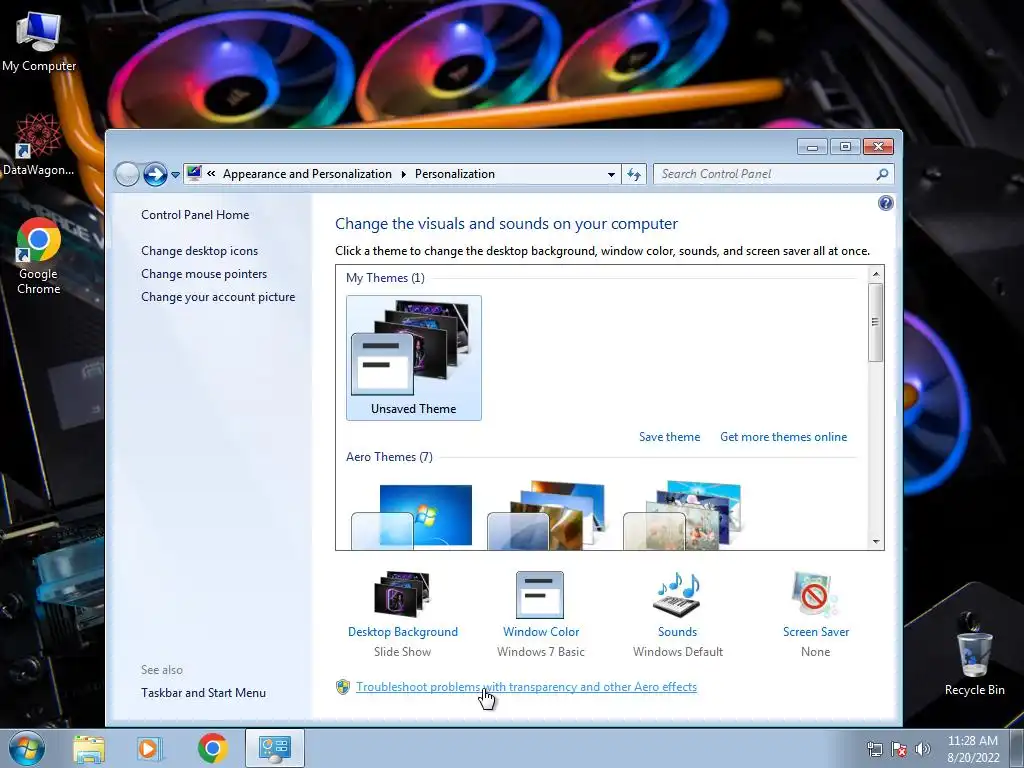The image size is (1024, 768).
Task: Select the Unsaved Theme thumbnail
Action: coord(413,357)
